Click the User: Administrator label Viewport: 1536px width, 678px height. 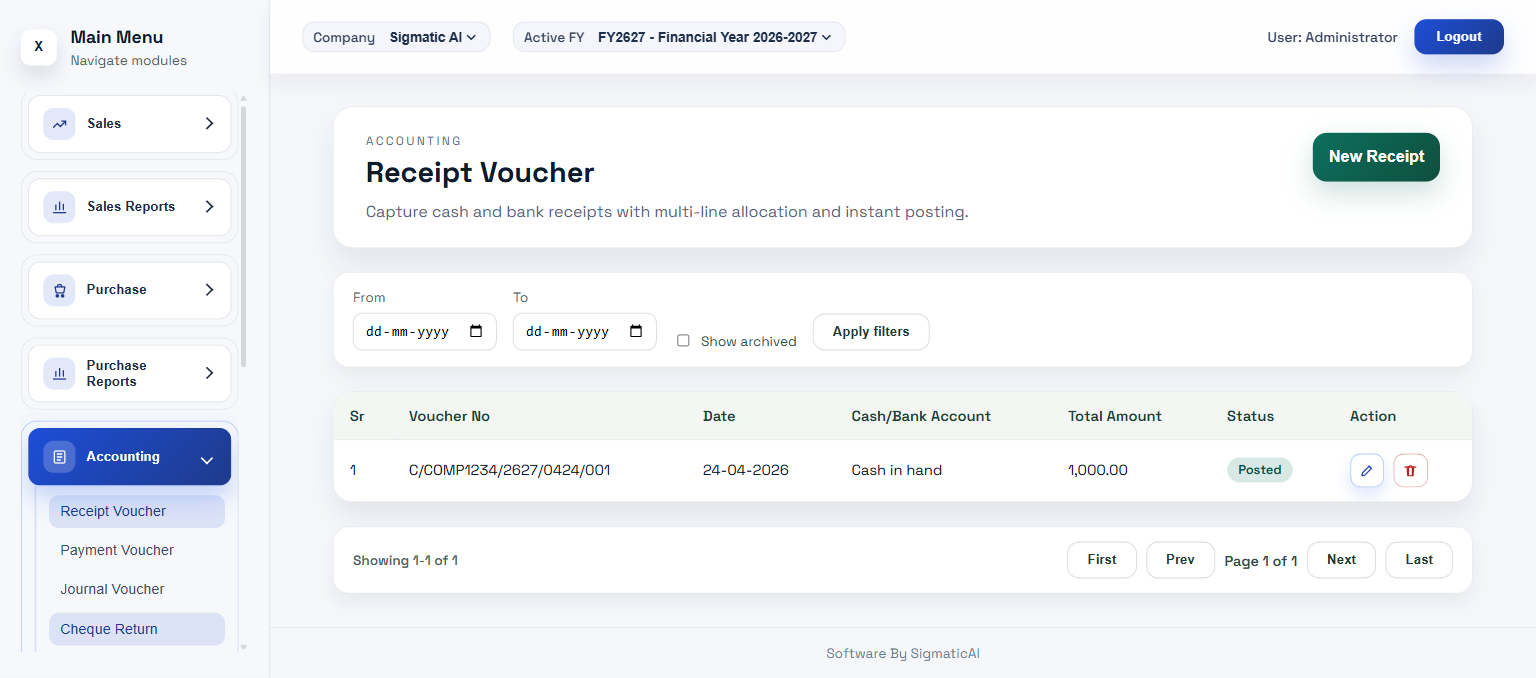pos(1332,37)
